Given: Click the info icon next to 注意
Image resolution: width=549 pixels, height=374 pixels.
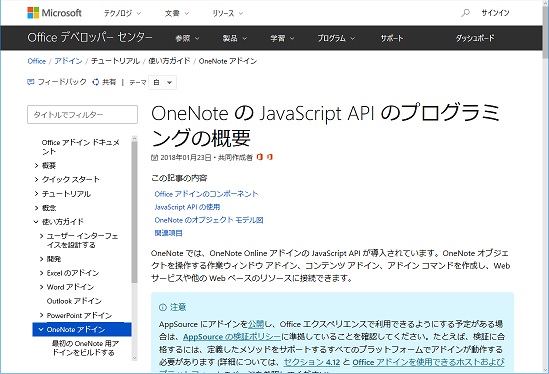Looking at the screenshot, I should (x=162, y=307).
